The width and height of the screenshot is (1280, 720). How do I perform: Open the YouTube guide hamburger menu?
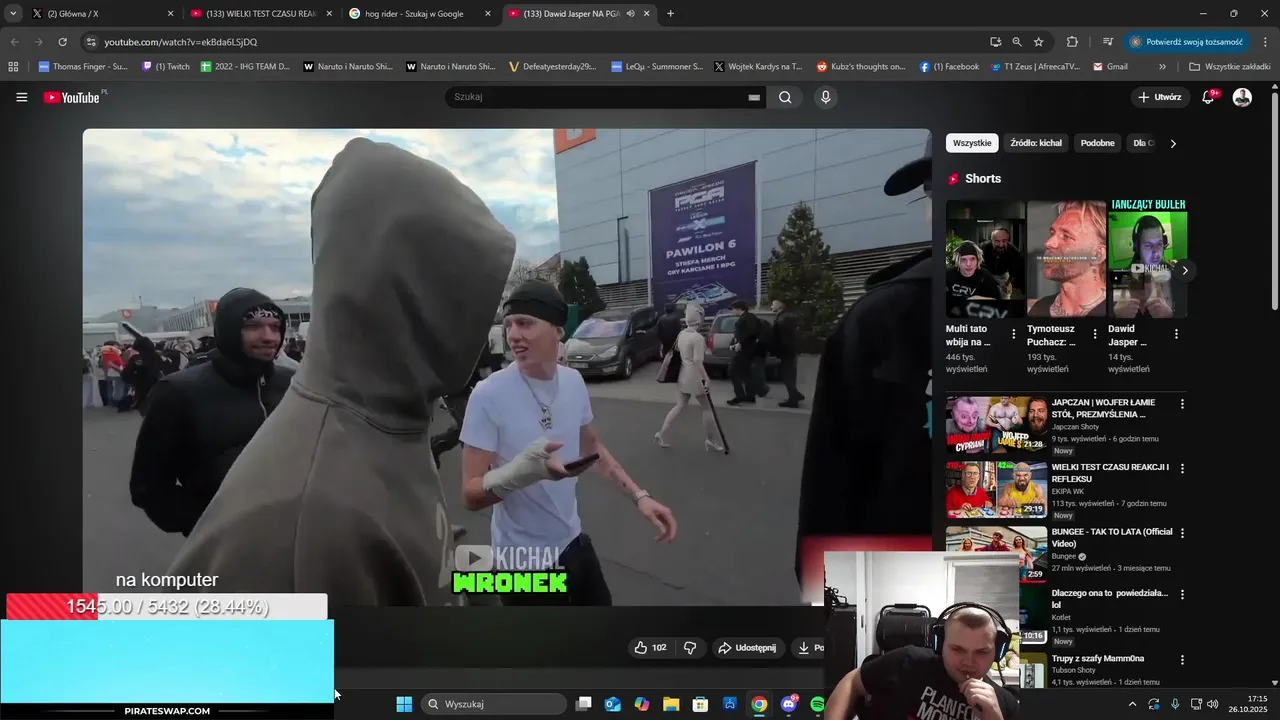(x=22, y=97)
